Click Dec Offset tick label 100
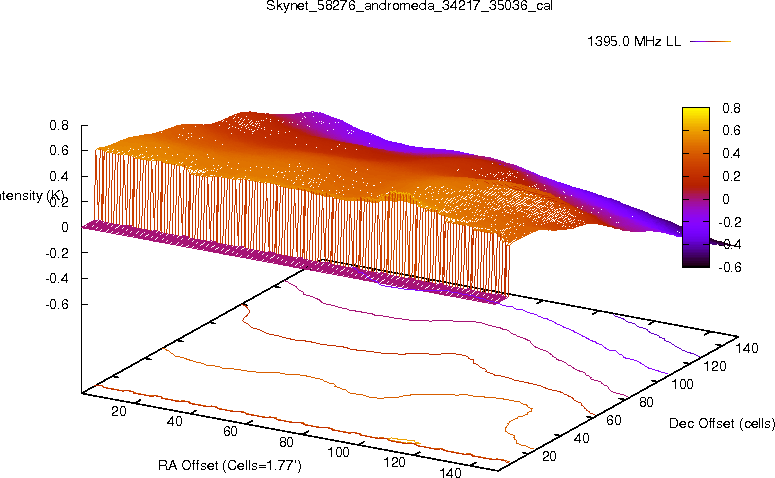The height and width of the screenshot is (478, 775). 682,384
